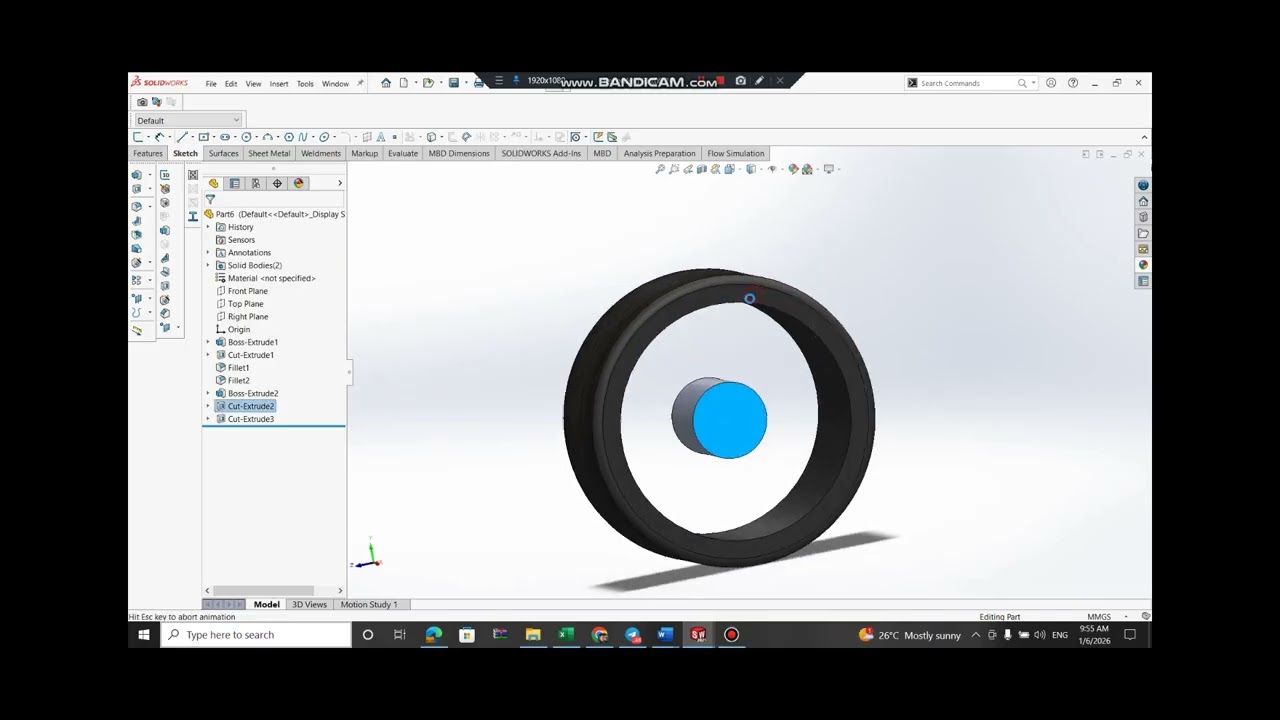
Task: Click the Windows taskbar search box
Action: [255, 635]
